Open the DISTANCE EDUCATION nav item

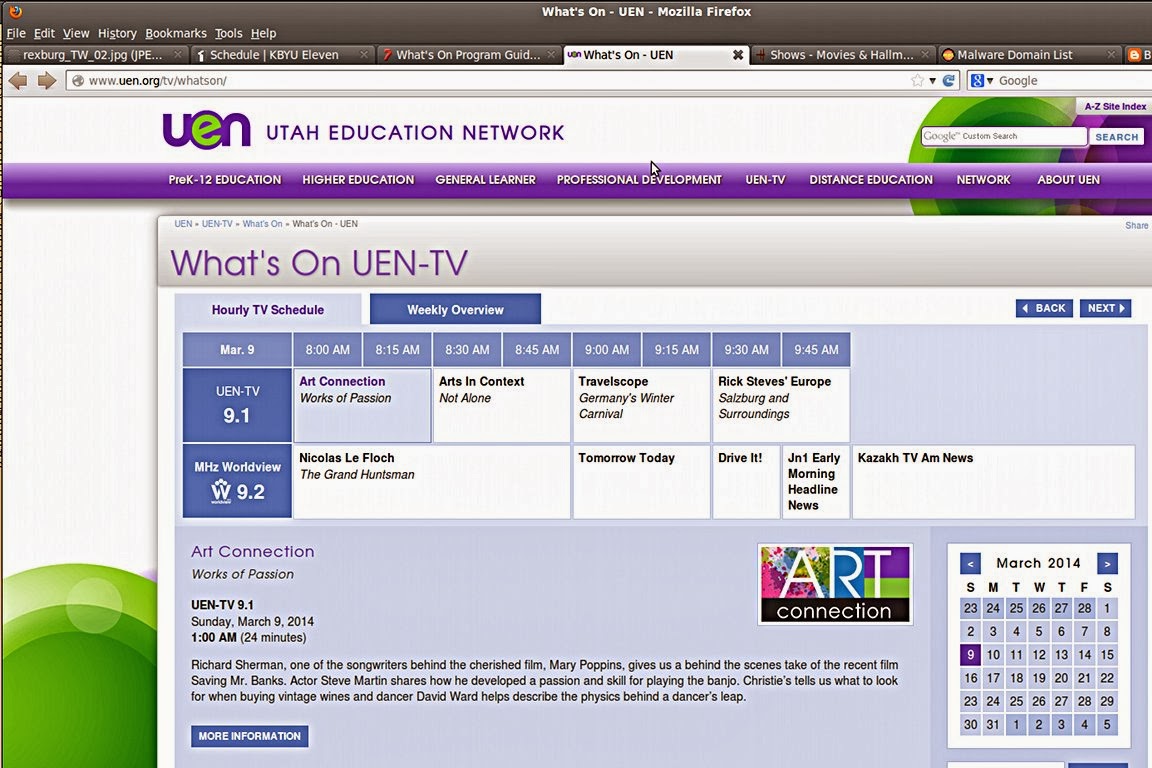click(x=871, y=180)
